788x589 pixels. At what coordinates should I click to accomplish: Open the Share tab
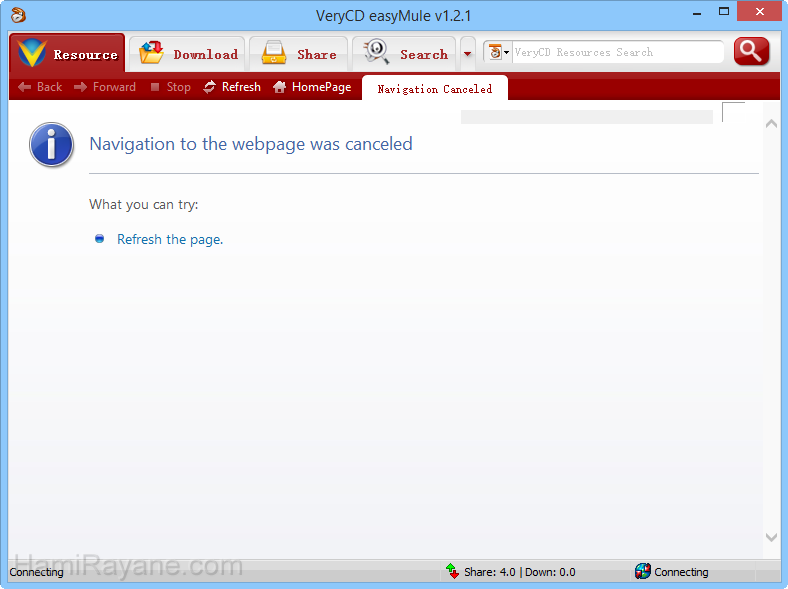pos(299,54)
